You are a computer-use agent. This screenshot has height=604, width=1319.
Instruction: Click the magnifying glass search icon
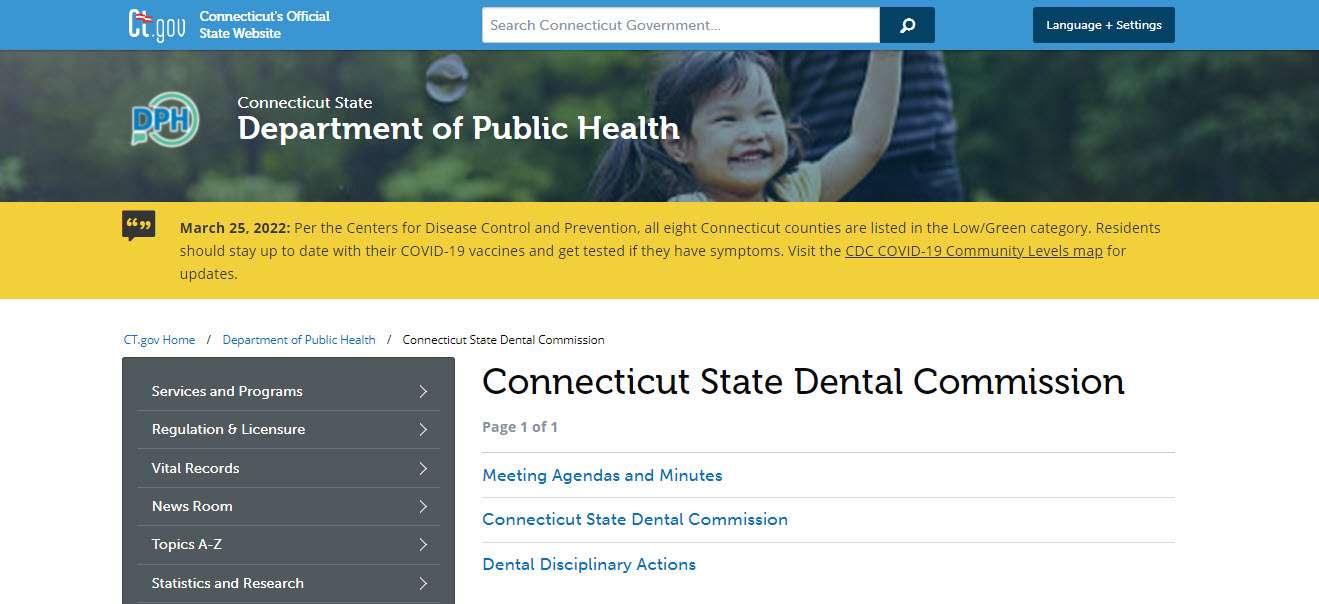(906, 24)
